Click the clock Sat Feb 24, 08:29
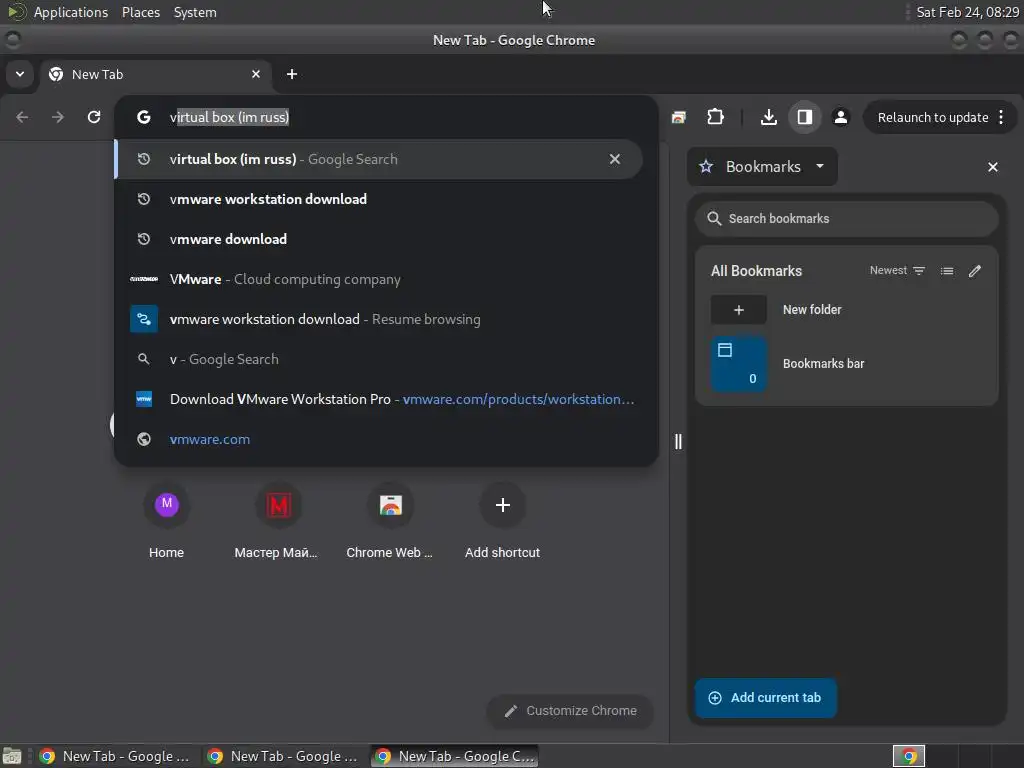 coord(967,12)
